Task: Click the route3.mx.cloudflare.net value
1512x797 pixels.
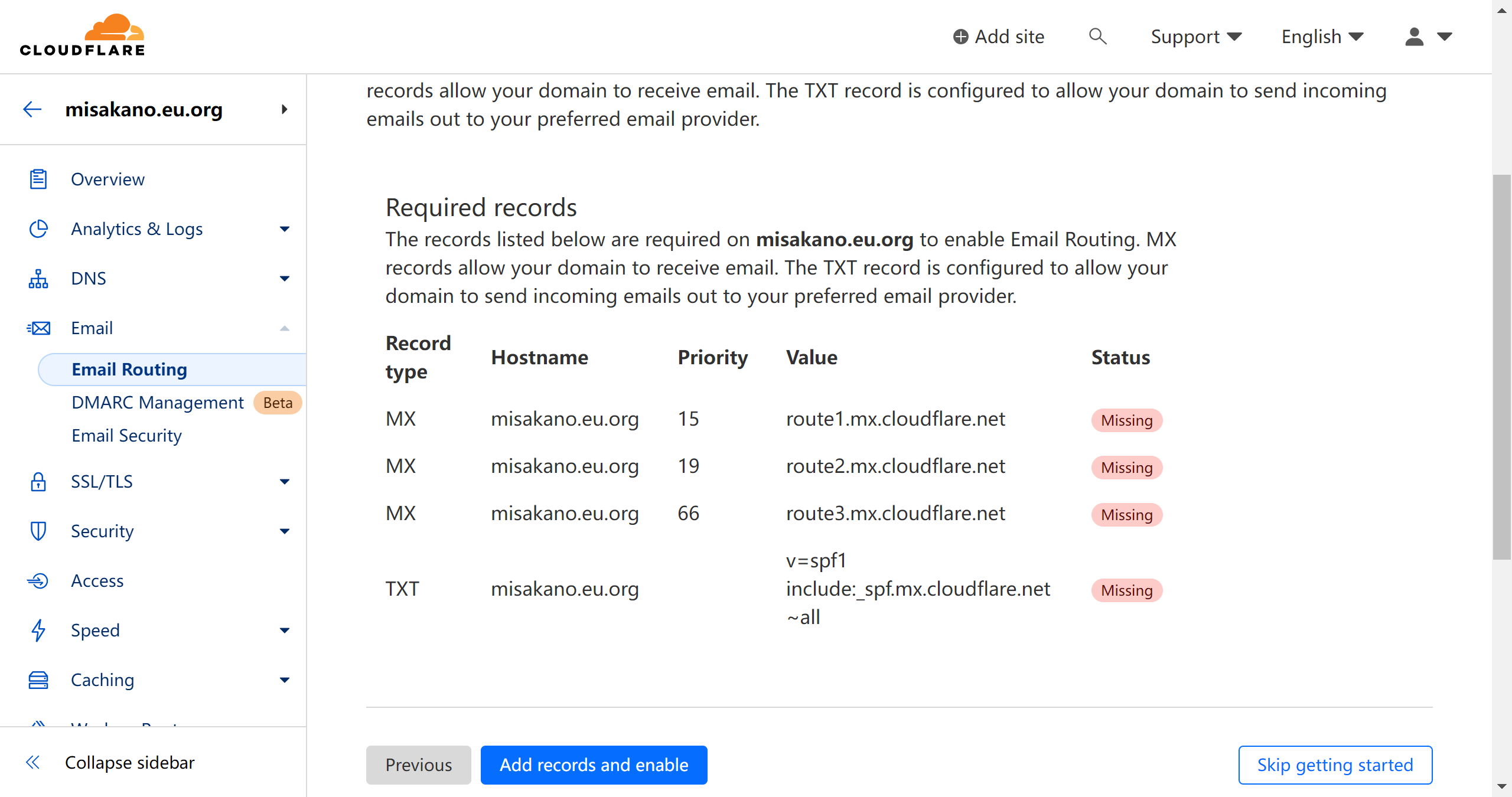Action: 895,513
